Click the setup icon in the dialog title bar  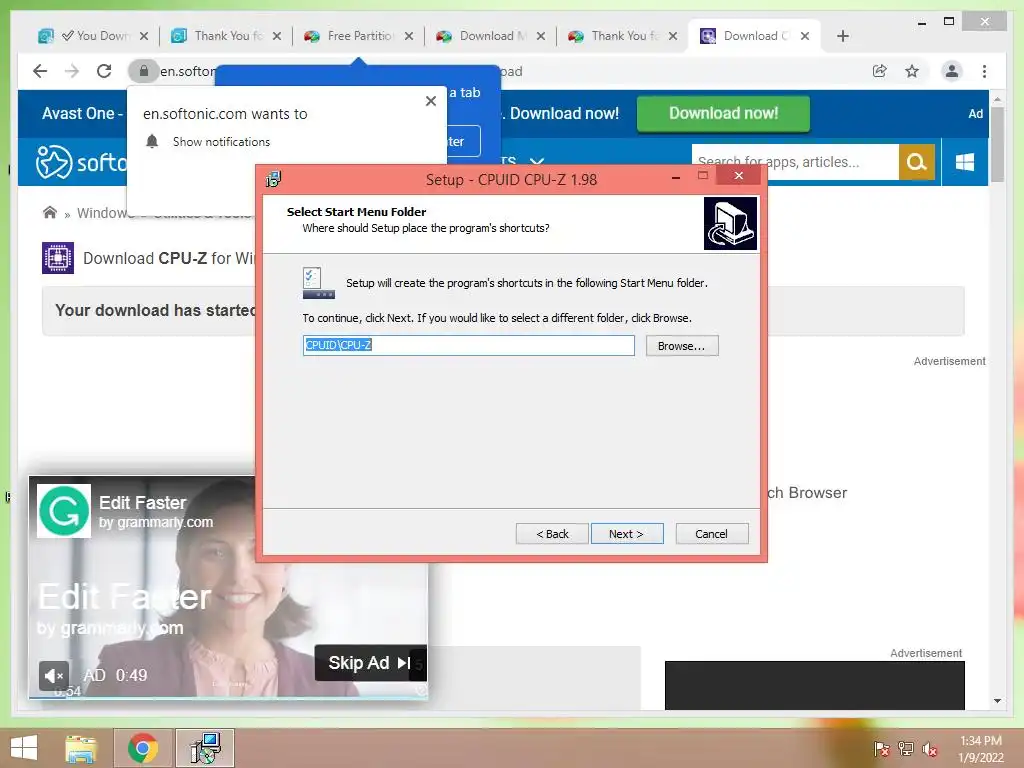click(x=274, y=179)
